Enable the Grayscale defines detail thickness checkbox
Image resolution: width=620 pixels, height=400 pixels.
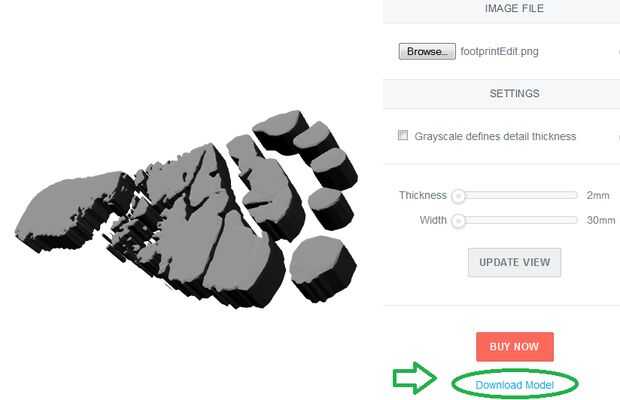tap(403, 136)
